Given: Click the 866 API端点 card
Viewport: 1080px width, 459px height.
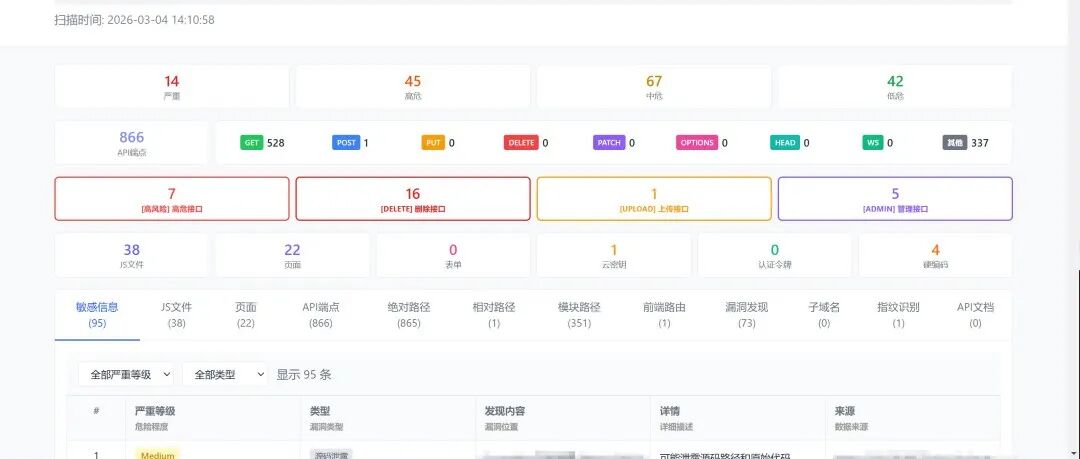Looking at the screenshot, I should point(132,143).
